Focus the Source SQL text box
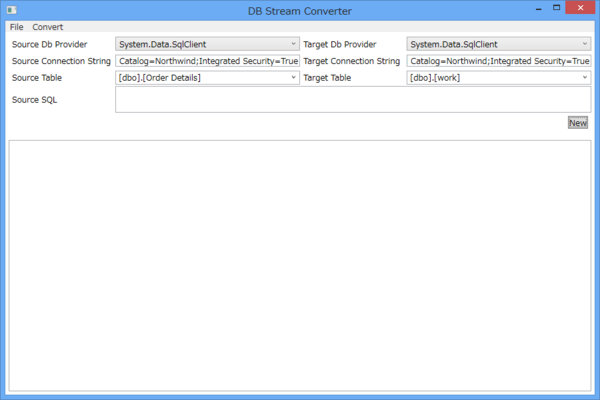Image resolution: width=600 pixels, height=400 pixels. (353, 100)
